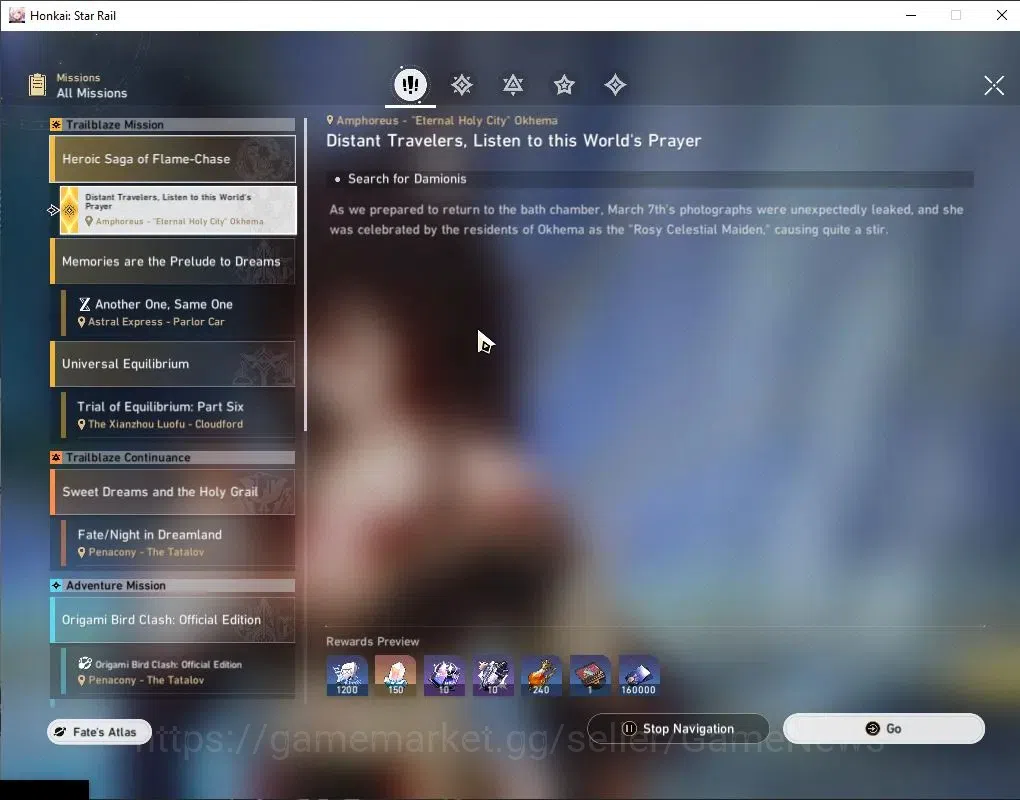View the second purple reward with 10
Screen dimensions: 1020x800
click(493, 676)
